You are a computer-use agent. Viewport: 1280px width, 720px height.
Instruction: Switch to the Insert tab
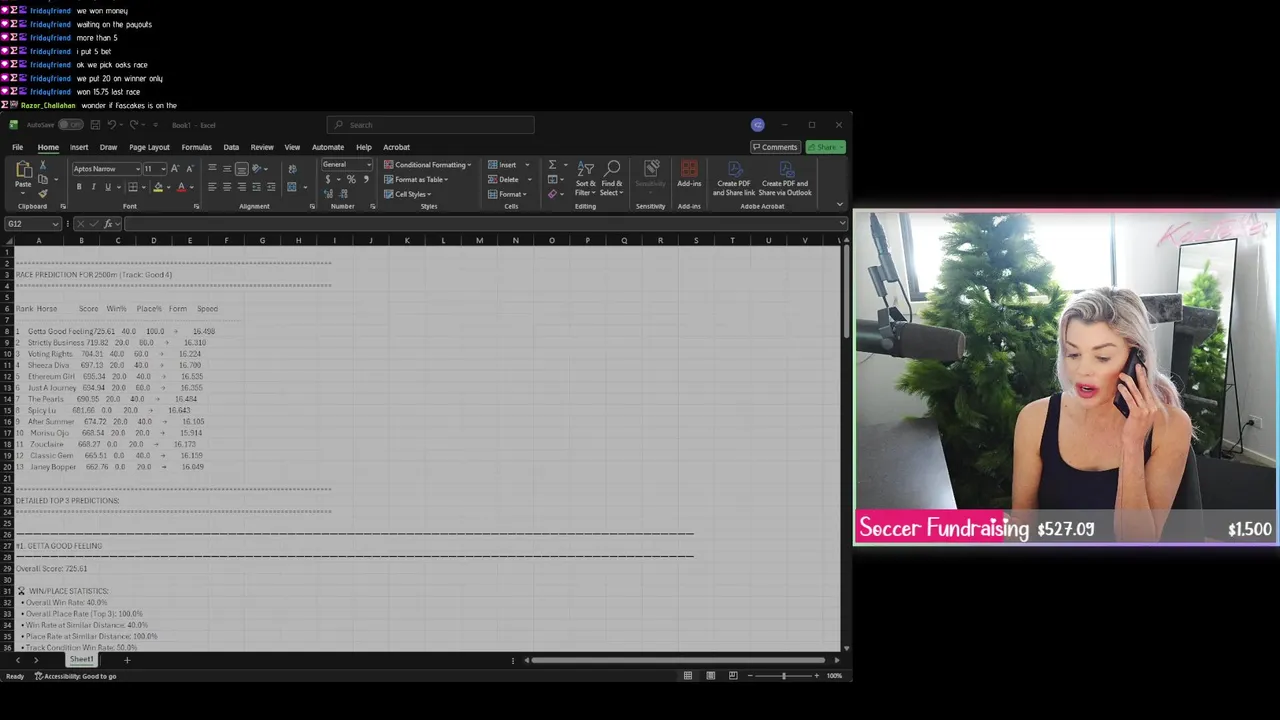click(x=79, y=147)
